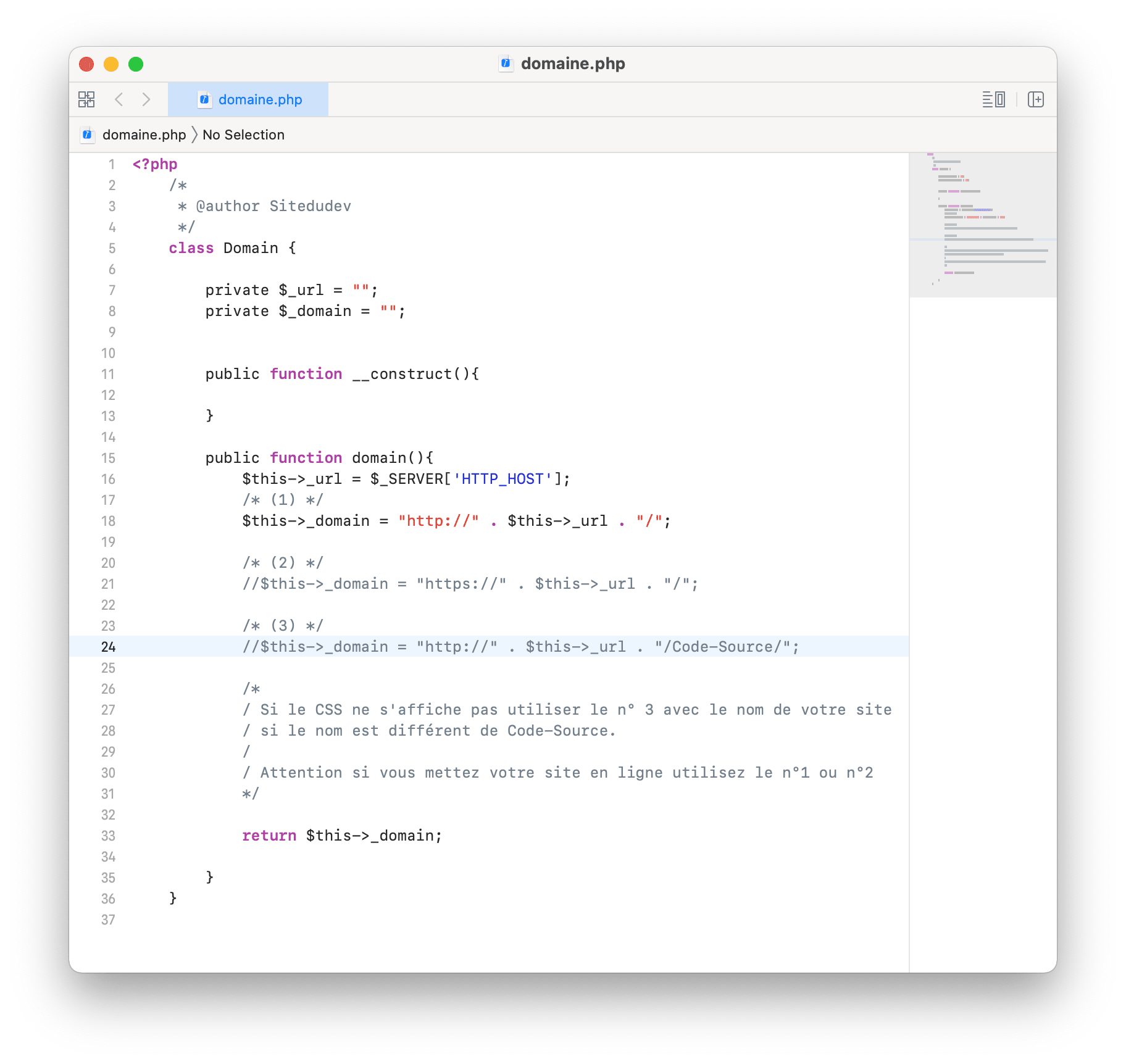Click the file icon in the breadcrumb bar
Viewport: 1126px width, 1064px height.
(88, 135)
